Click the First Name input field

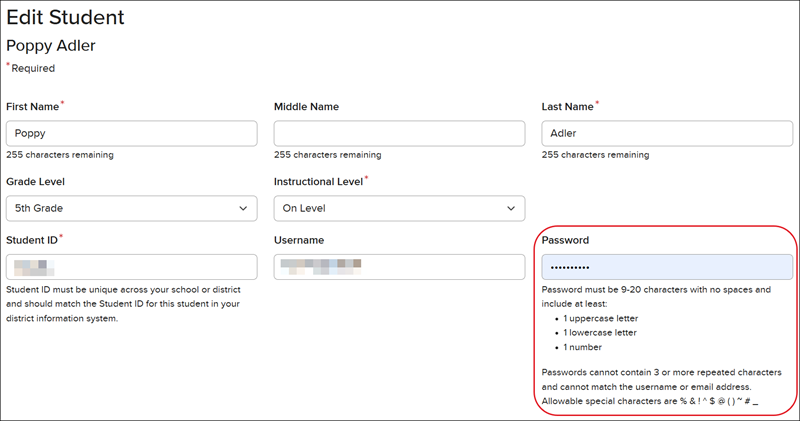tap(131, 134)
